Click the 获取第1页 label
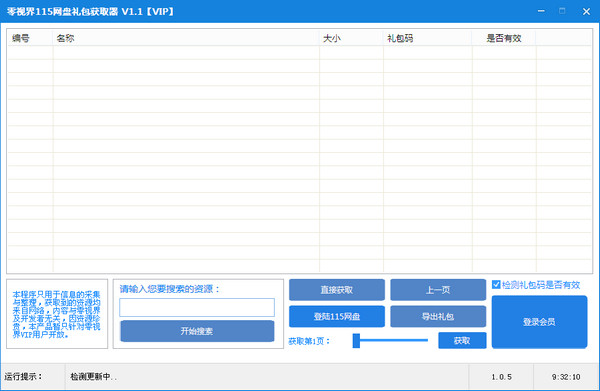Viewport: 600px width, 391px height. (x=309, y=341)
